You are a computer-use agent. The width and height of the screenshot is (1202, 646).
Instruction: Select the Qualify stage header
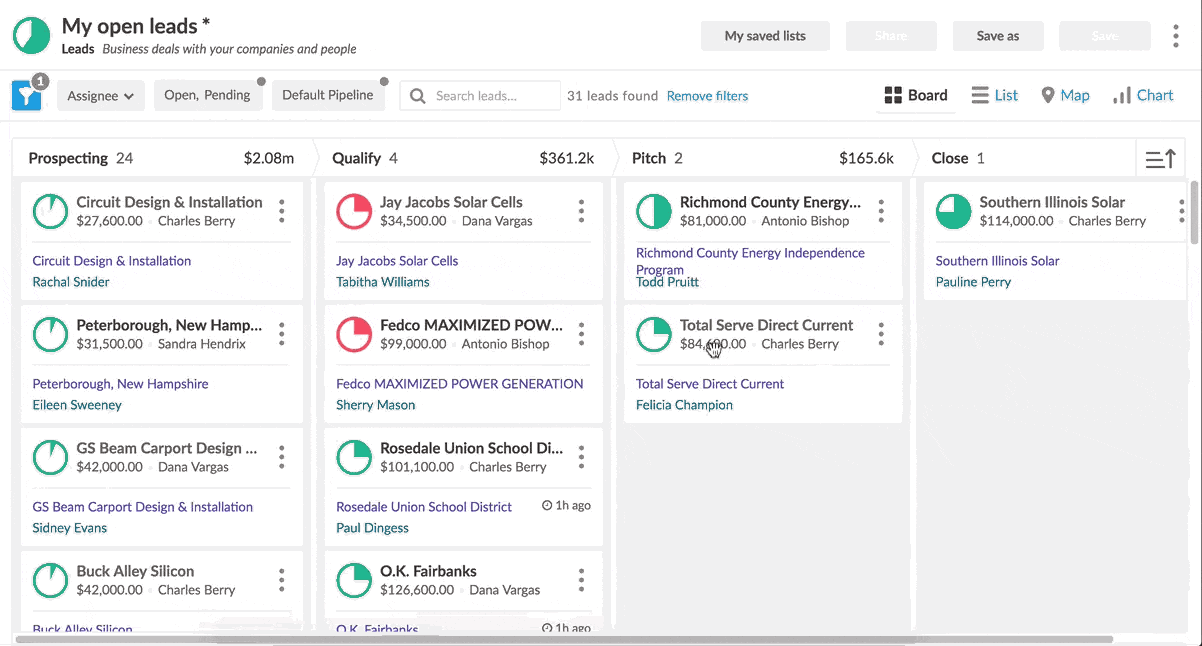[x=463, y=158]
